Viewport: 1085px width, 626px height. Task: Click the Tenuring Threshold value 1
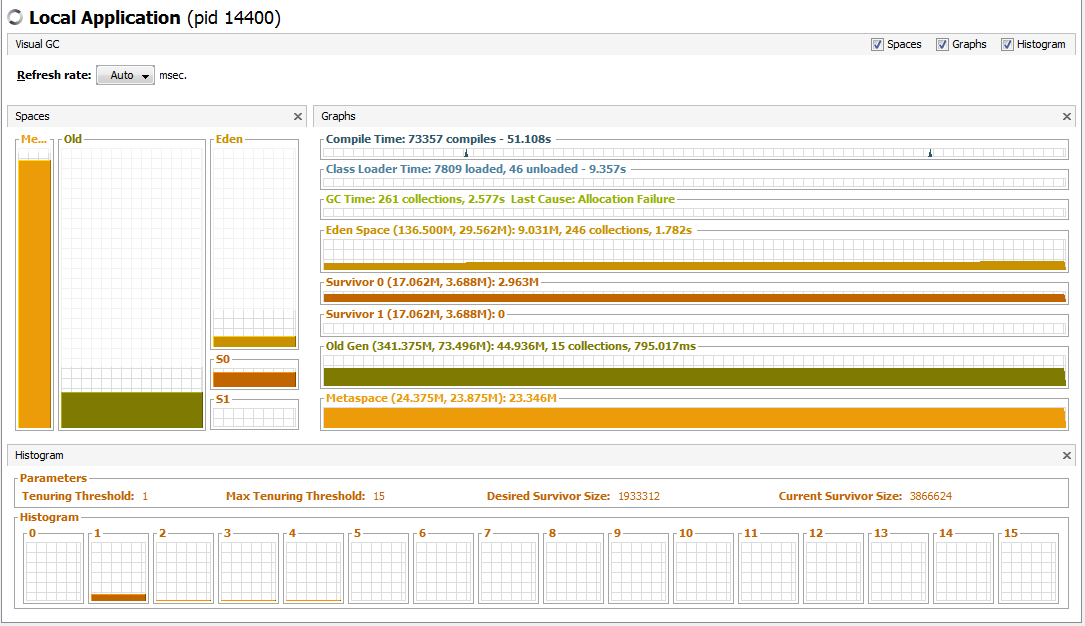click(x=145, y=496)
